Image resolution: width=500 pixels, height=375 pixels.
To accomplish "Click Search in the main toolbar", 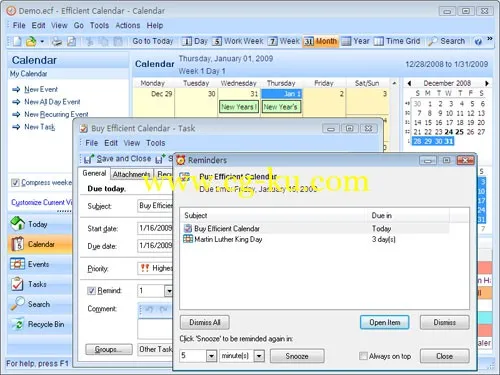I will (x=447, y=41).
